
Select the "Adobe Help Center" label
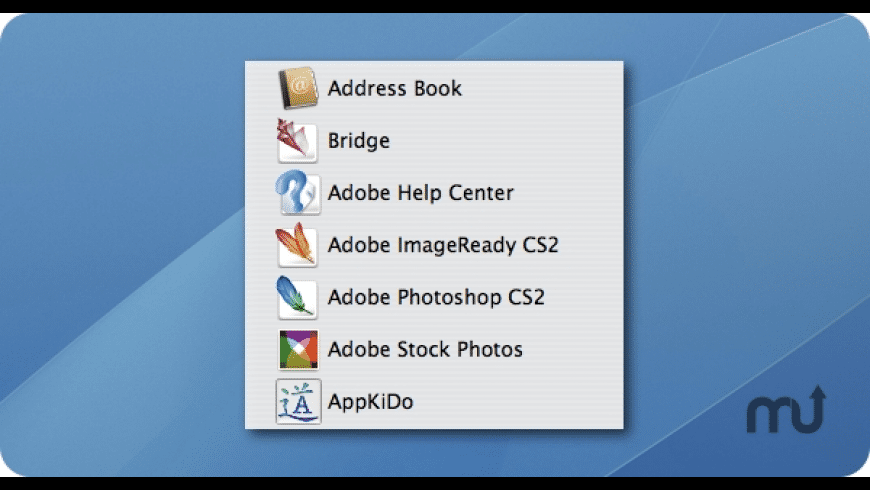pos(421,193)
